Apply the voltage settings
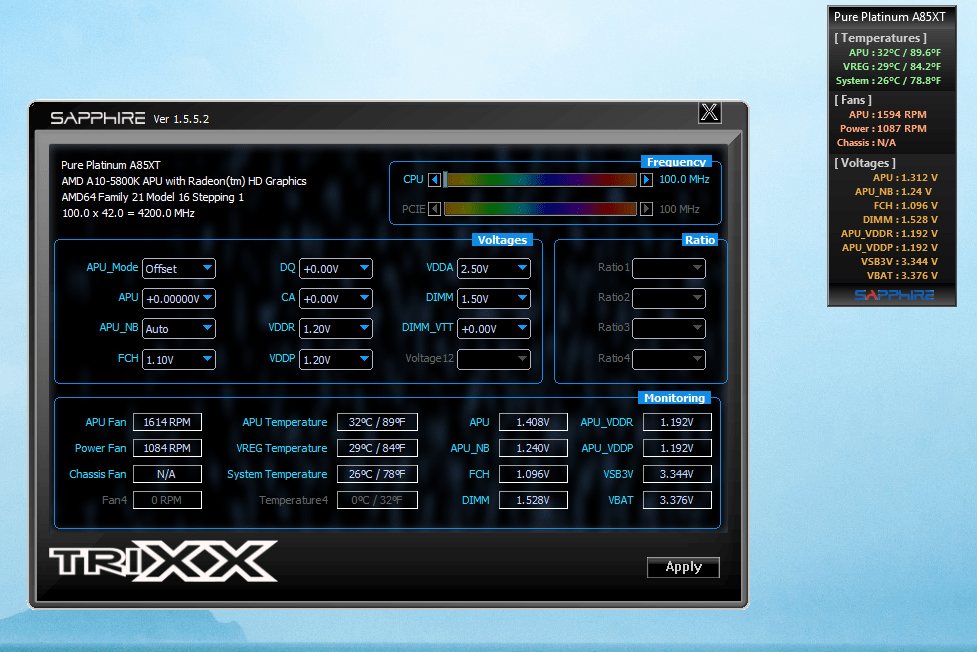The image size is (977, 652). pos(684,567)
